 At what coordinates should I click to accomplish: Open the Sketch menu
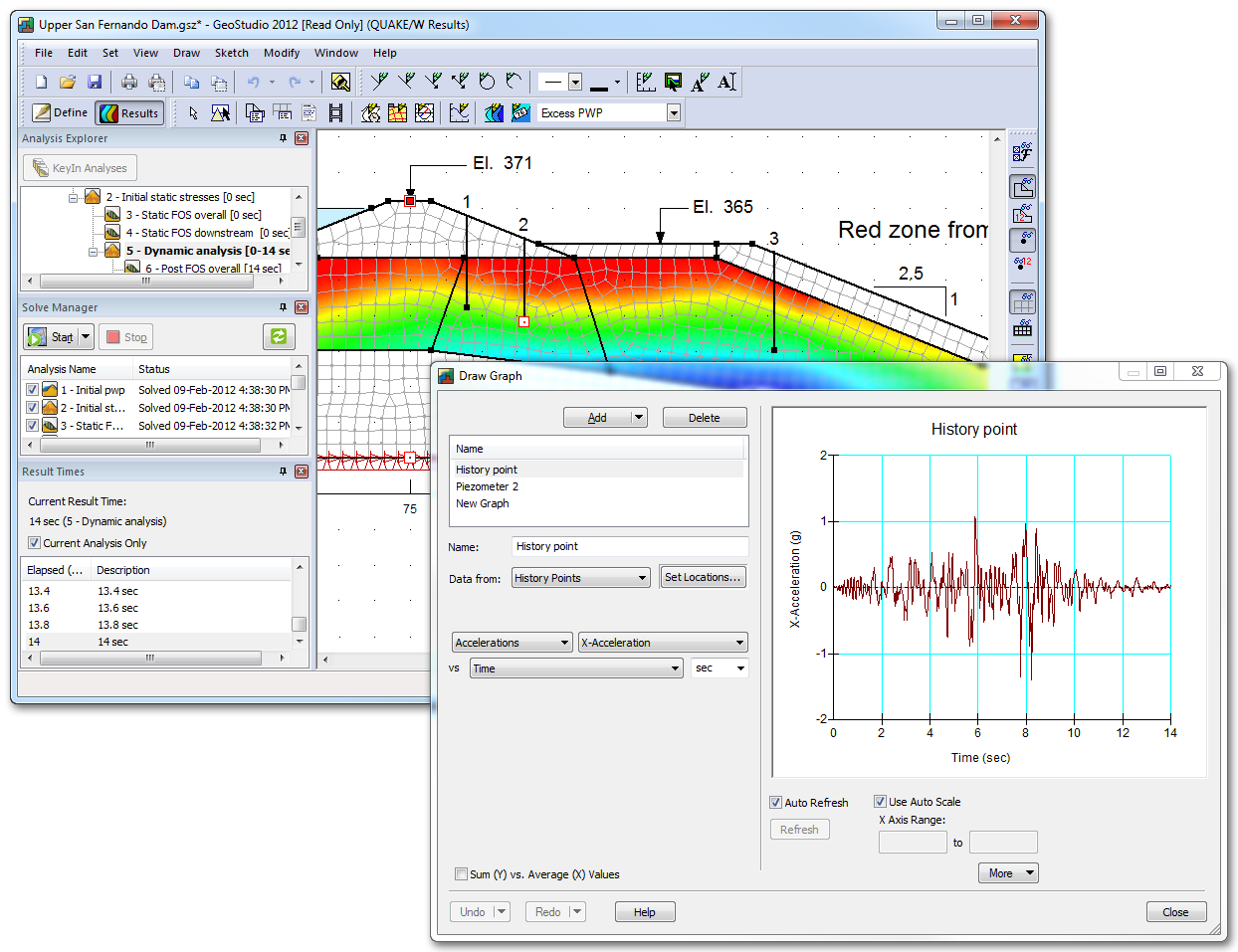232,53
